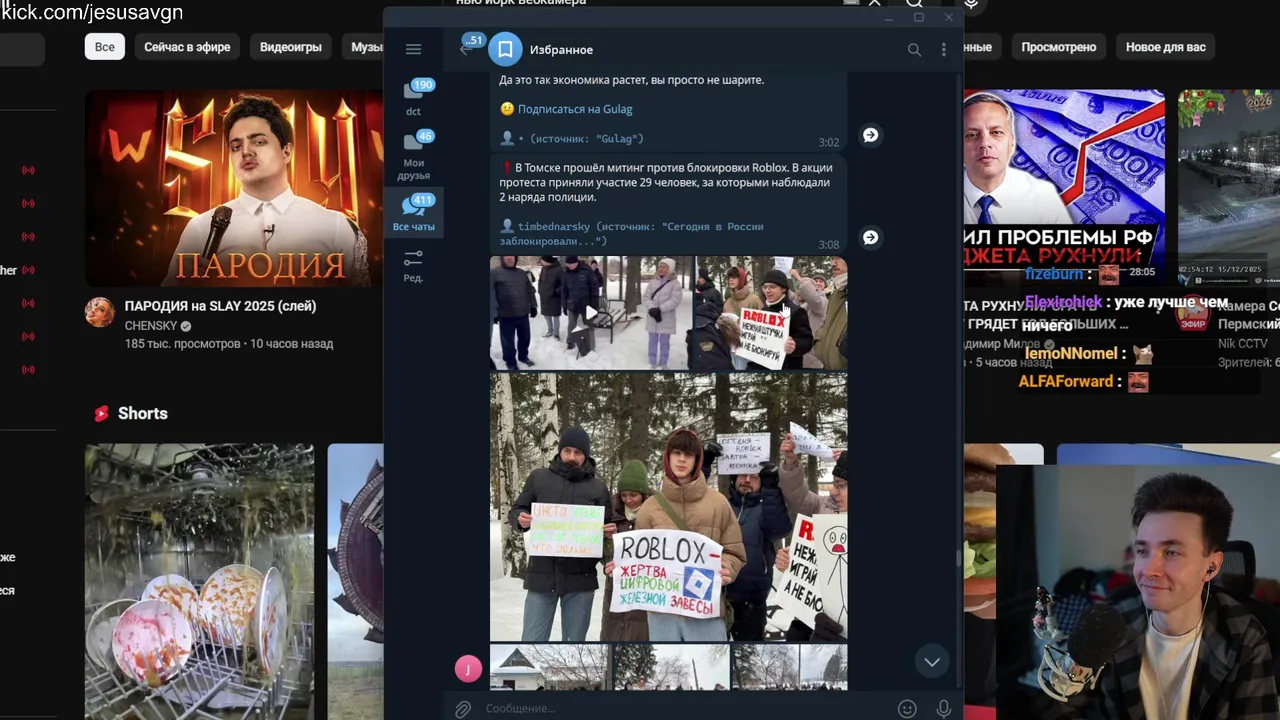The image size is (1280, 720).
Task: Click ALFAForward username in stream chat overlay
Action: pos(1066,381)
